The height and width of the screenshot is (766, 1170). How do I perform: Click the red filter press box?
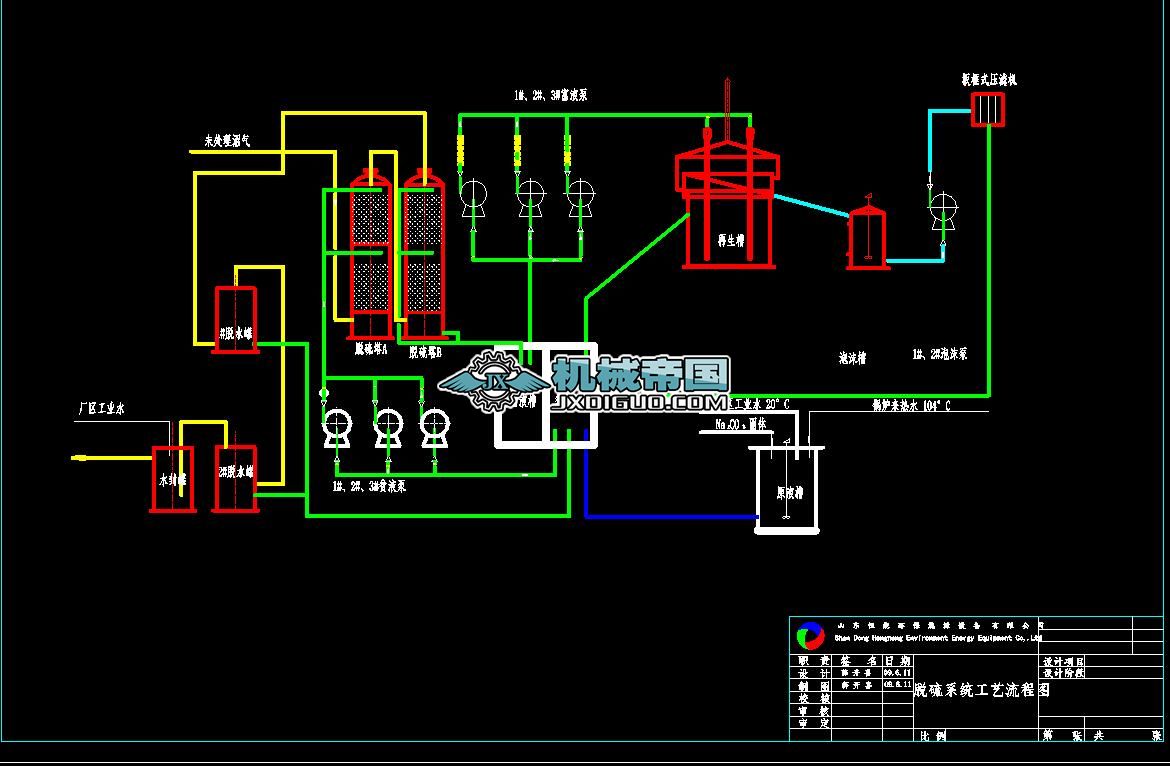(987, 109)
